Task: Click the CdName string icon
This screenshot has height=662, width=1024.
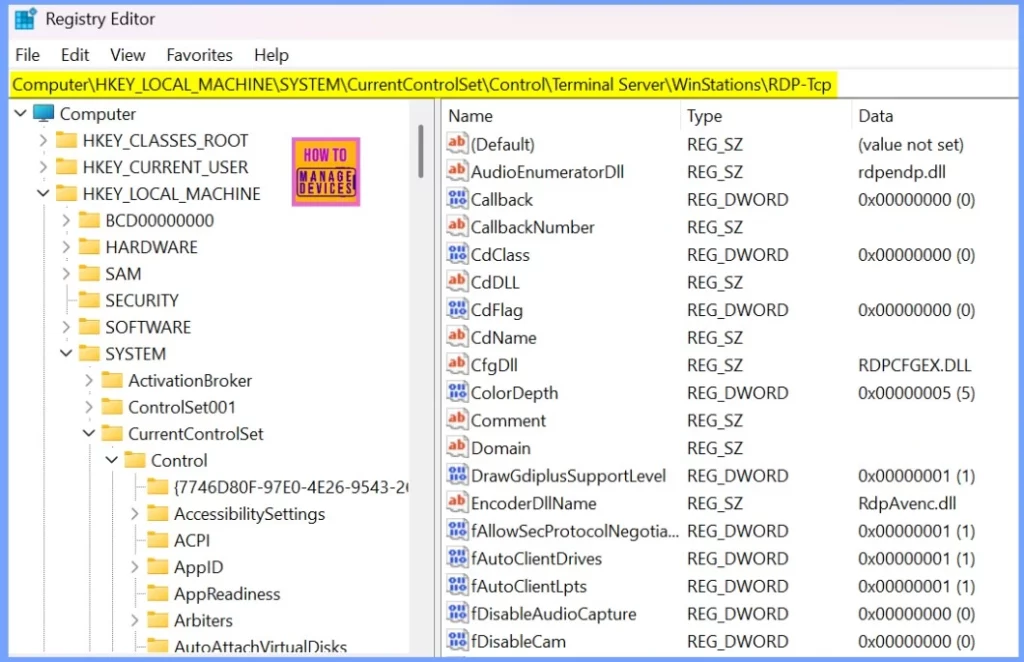Action: 457,337
